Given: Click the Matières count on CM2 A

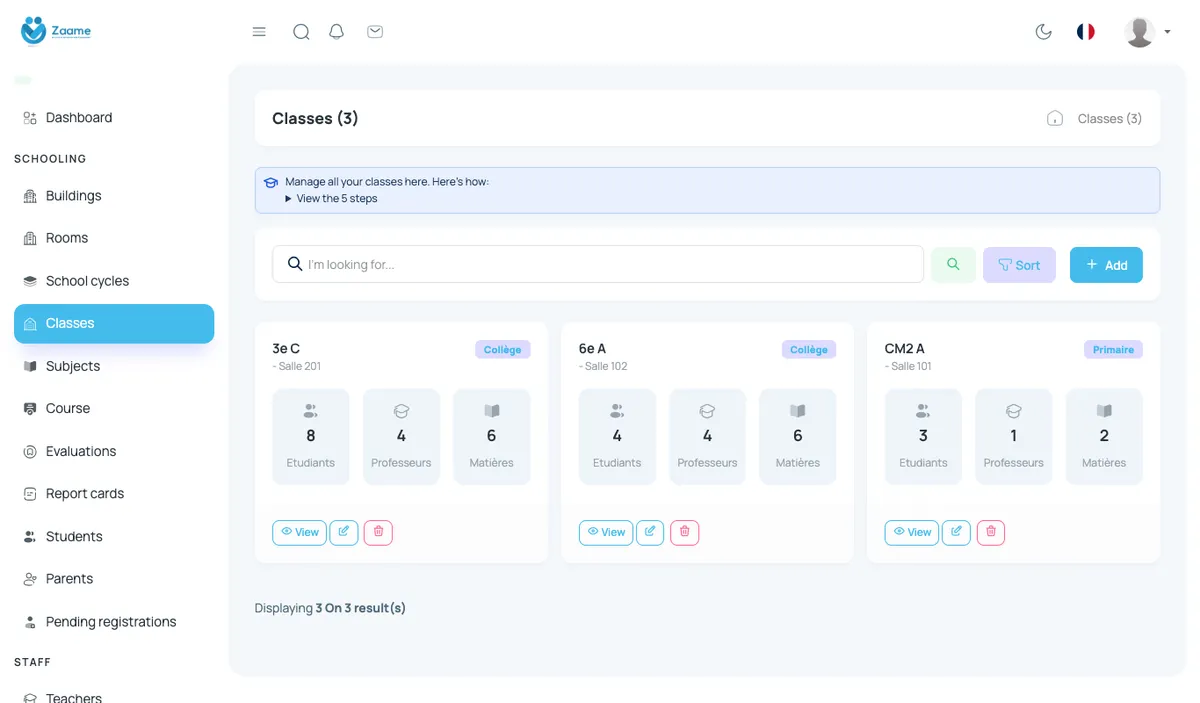Looking at the screenshot, I should (x=1104, y=437).
